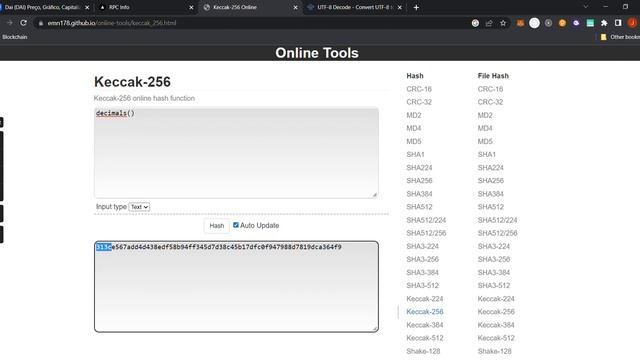The height and width of the screenshot is (360, 640).
Task: Reload the page with the refresh icon
Action: [x=24, y=23]
